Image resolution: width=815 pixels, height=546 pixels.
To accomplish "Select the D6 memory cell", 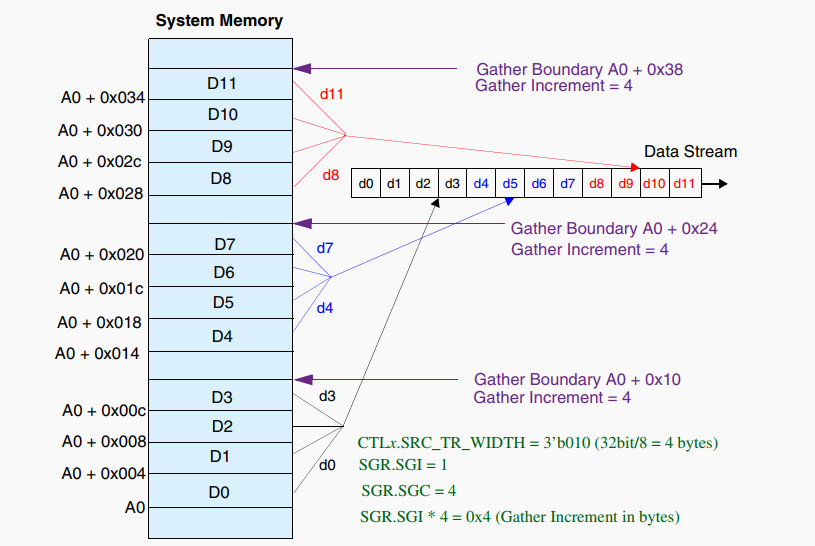I will click(x=220, y=270).
